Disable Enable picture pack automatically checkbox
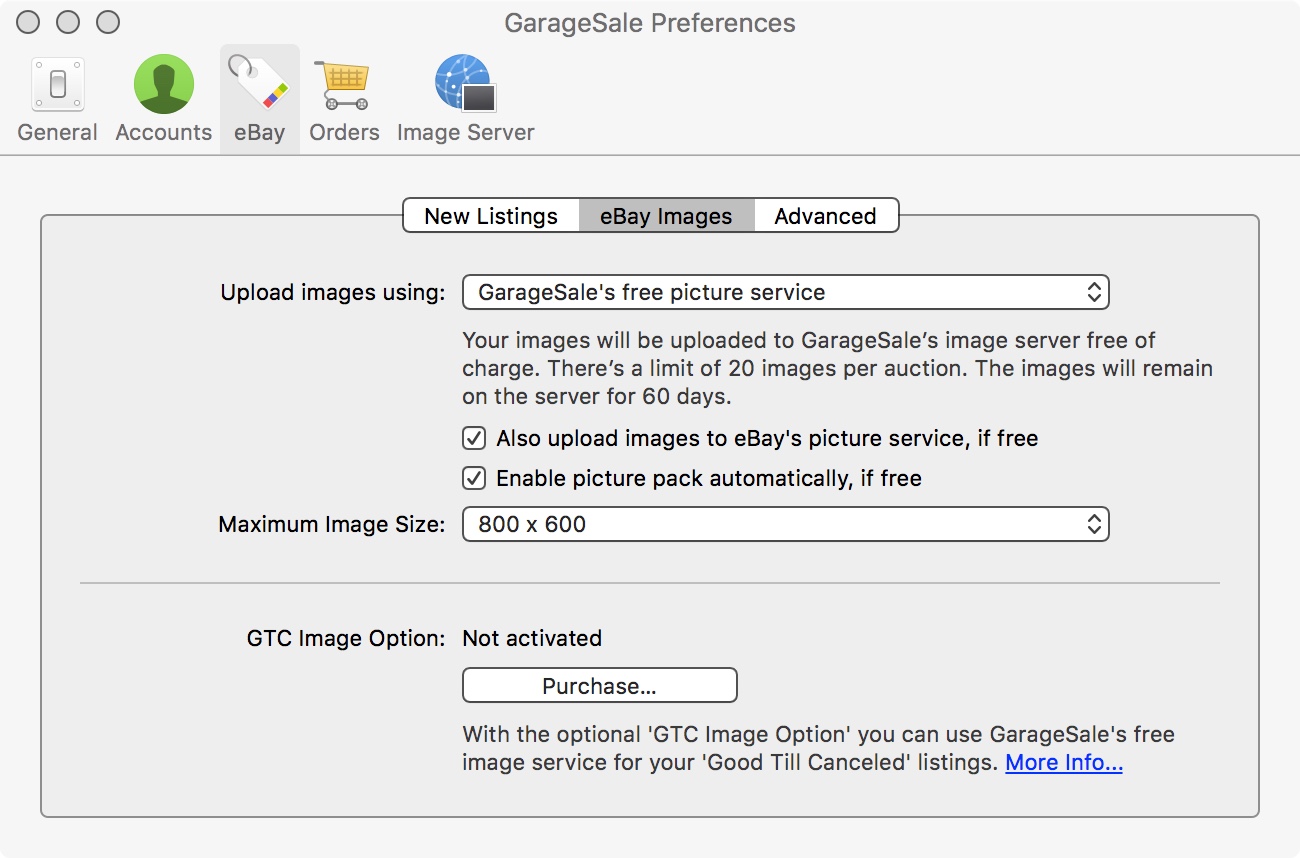Viewport: 1300px width, 858px height. (474, 479)
